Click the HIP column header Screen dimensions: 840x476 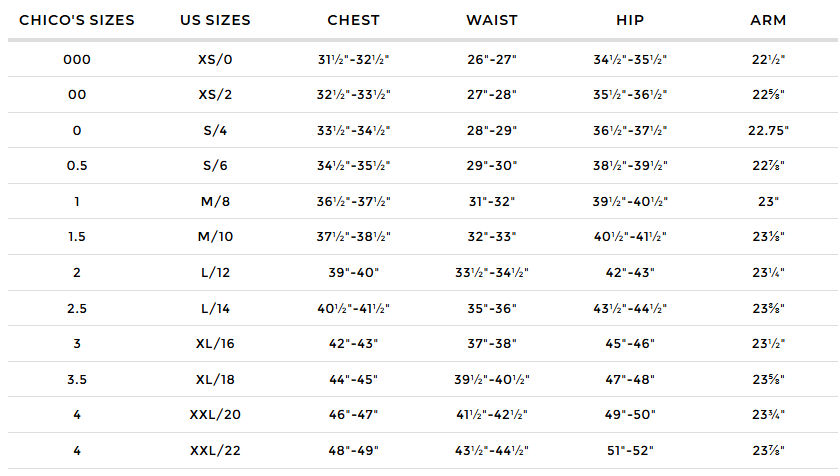click(x=630, y=20)
